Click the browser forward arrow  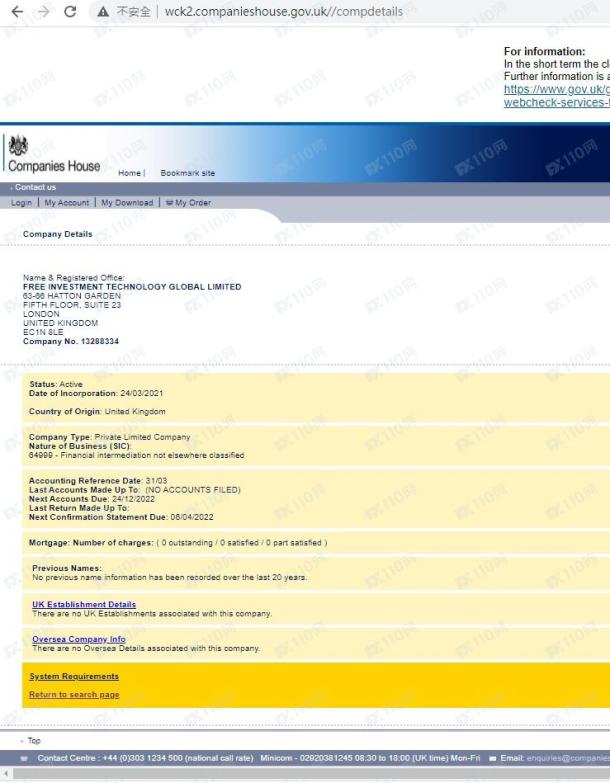[x=44, y=11]
